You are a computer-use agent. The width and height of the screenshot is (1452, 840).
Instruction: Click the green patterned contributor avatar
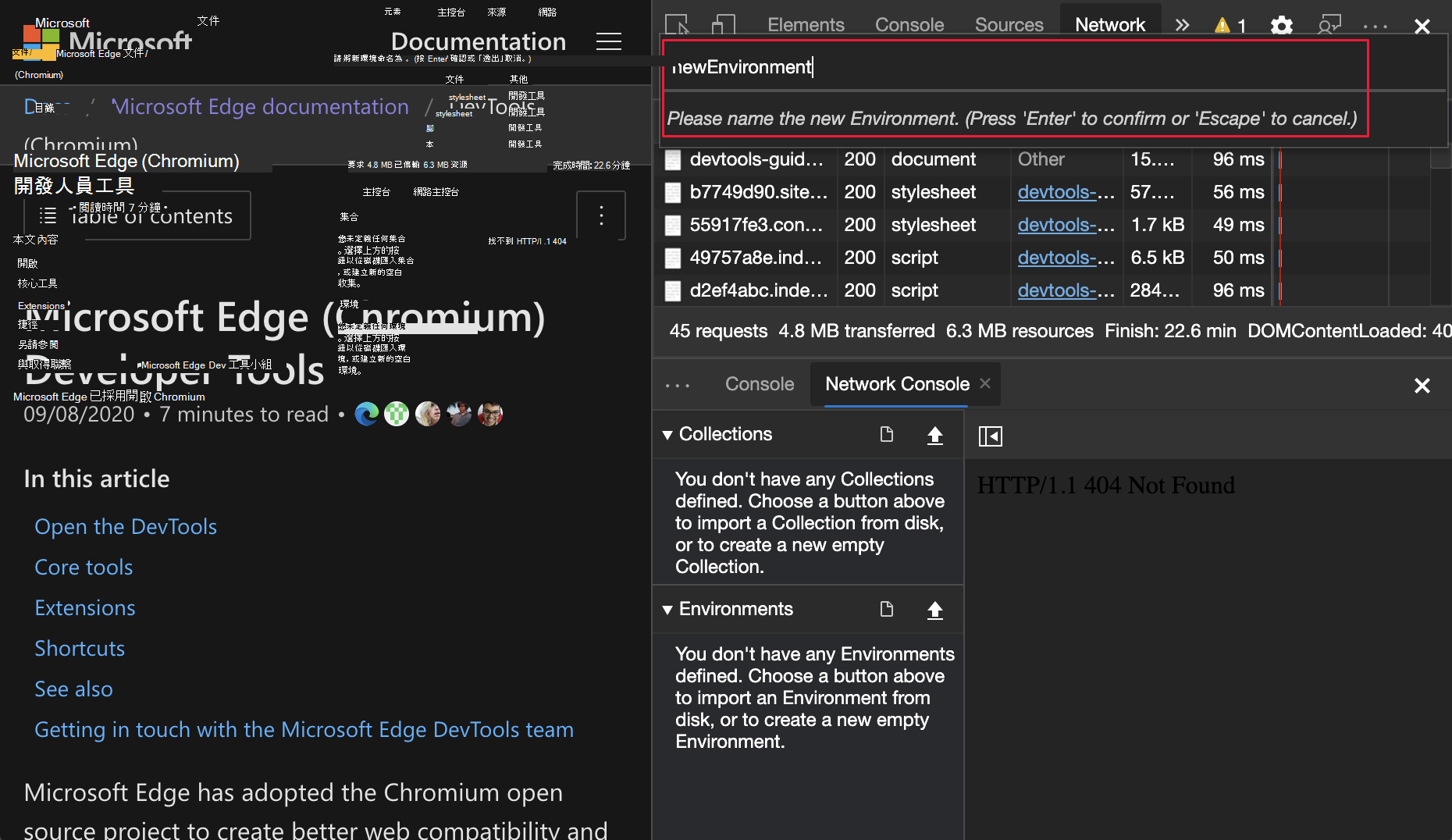(397, 414)
